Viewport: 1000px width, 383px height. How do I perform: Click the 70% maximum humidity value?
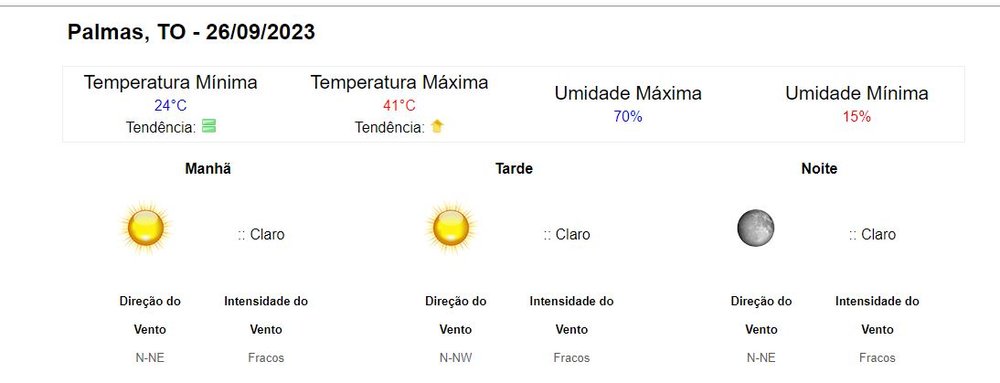628,117
